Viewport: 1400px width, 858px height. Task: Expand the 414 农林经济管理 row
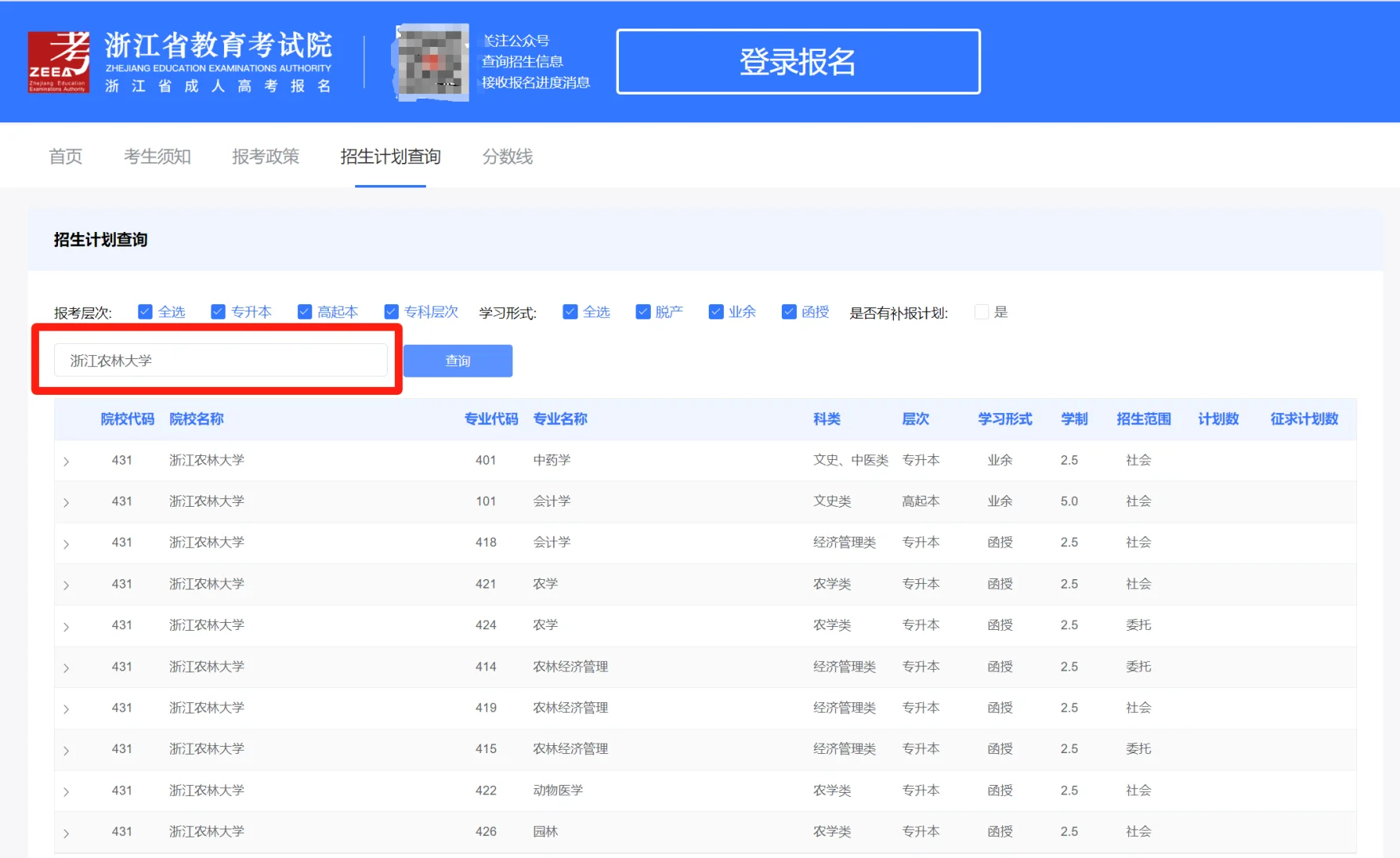[x=66, y=668]
